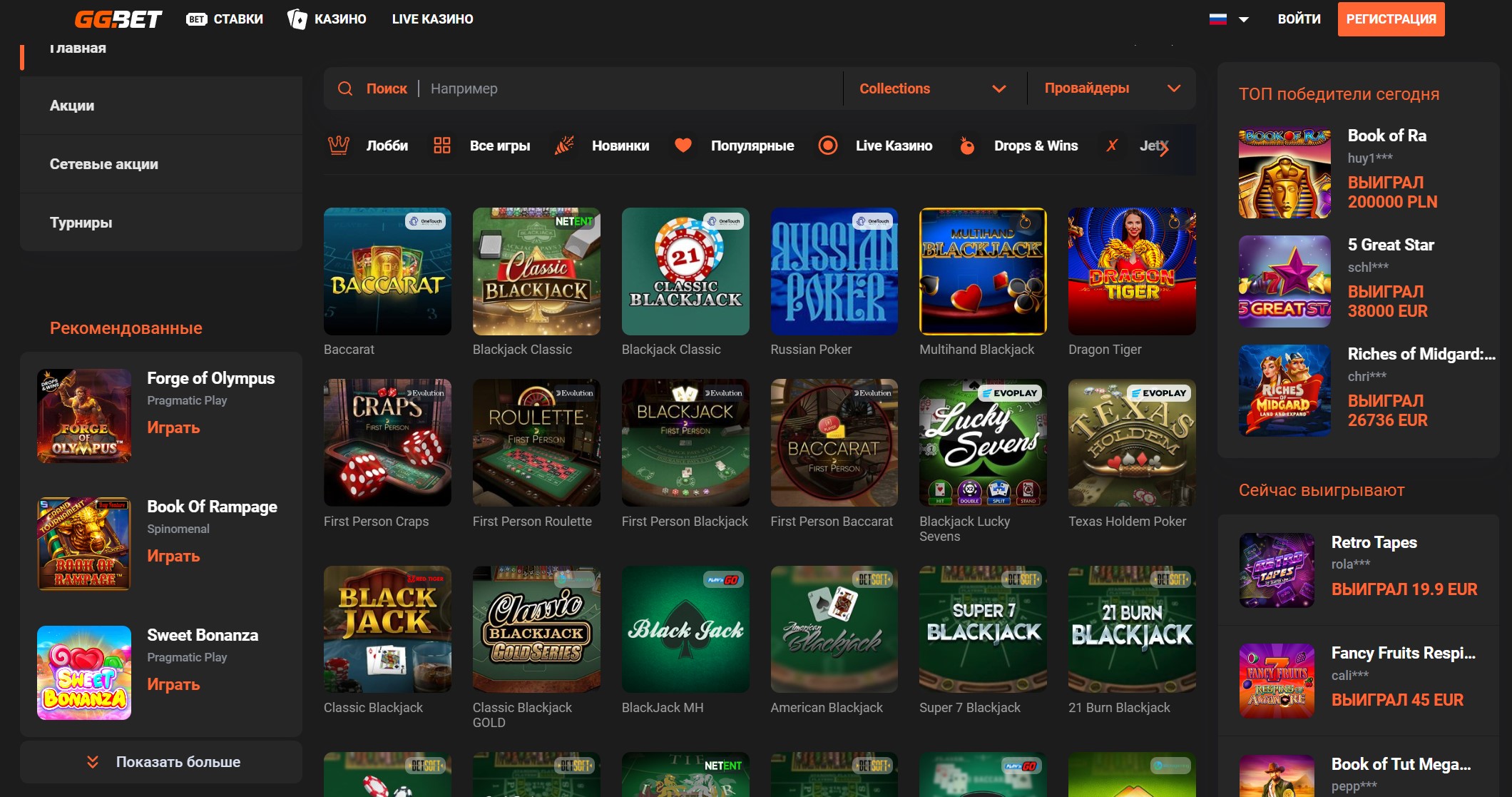Open the American Blackjack thumbnail
1512x797 pixels.
(x=834, y=629)
